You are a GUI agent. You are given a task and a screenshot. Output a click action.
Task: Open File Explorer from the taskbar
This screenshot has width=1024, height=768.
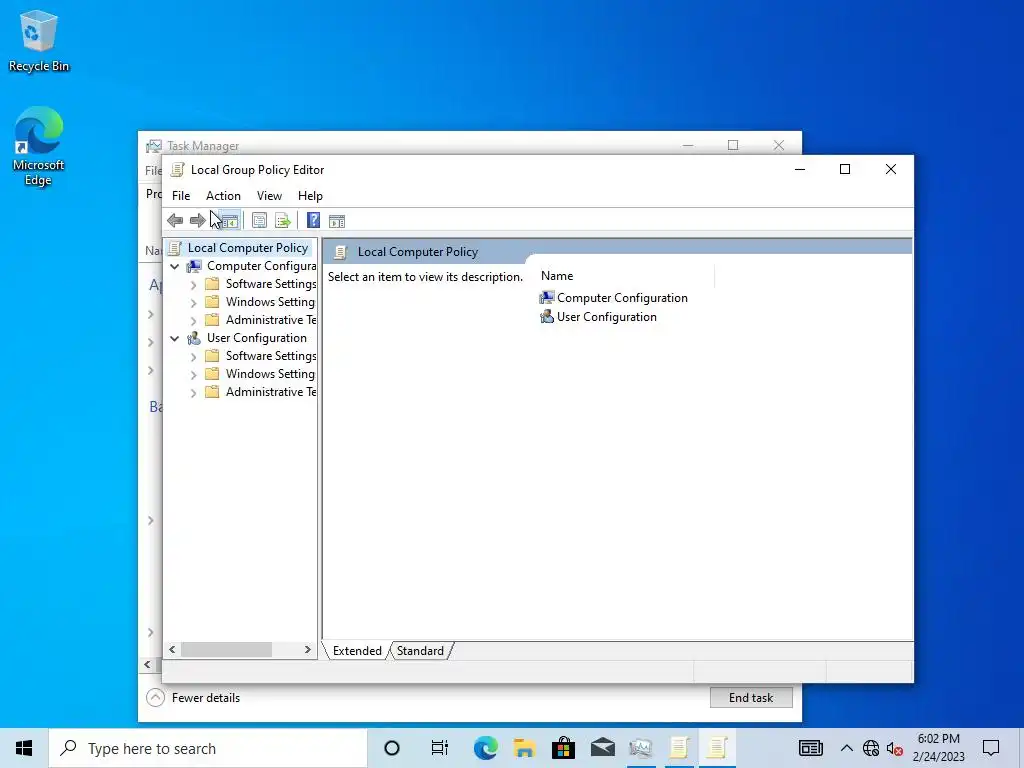[524, 748]
